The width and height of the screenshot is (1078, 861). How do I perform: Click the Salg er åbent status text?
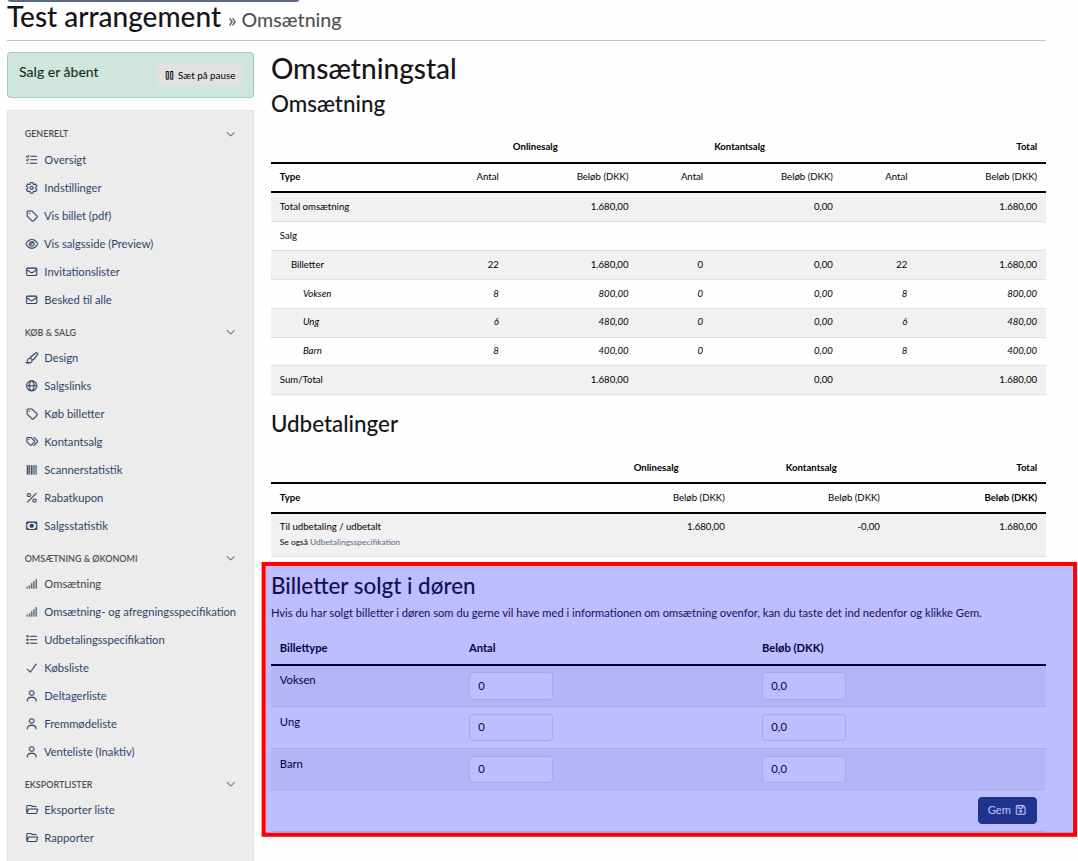(x=58, y=72)
